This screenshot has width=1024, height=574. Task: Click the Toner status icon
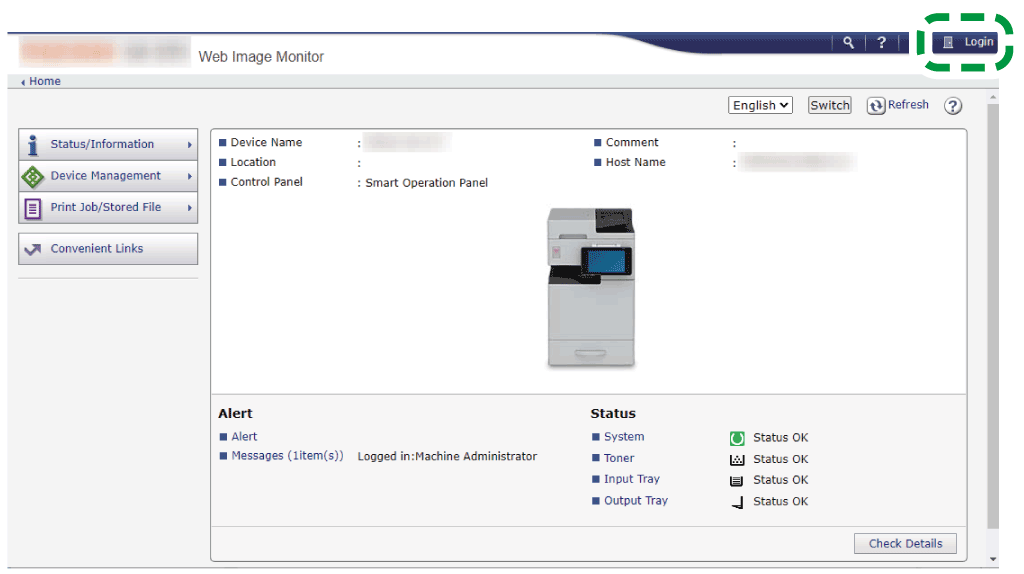click(x=737, y=460)
